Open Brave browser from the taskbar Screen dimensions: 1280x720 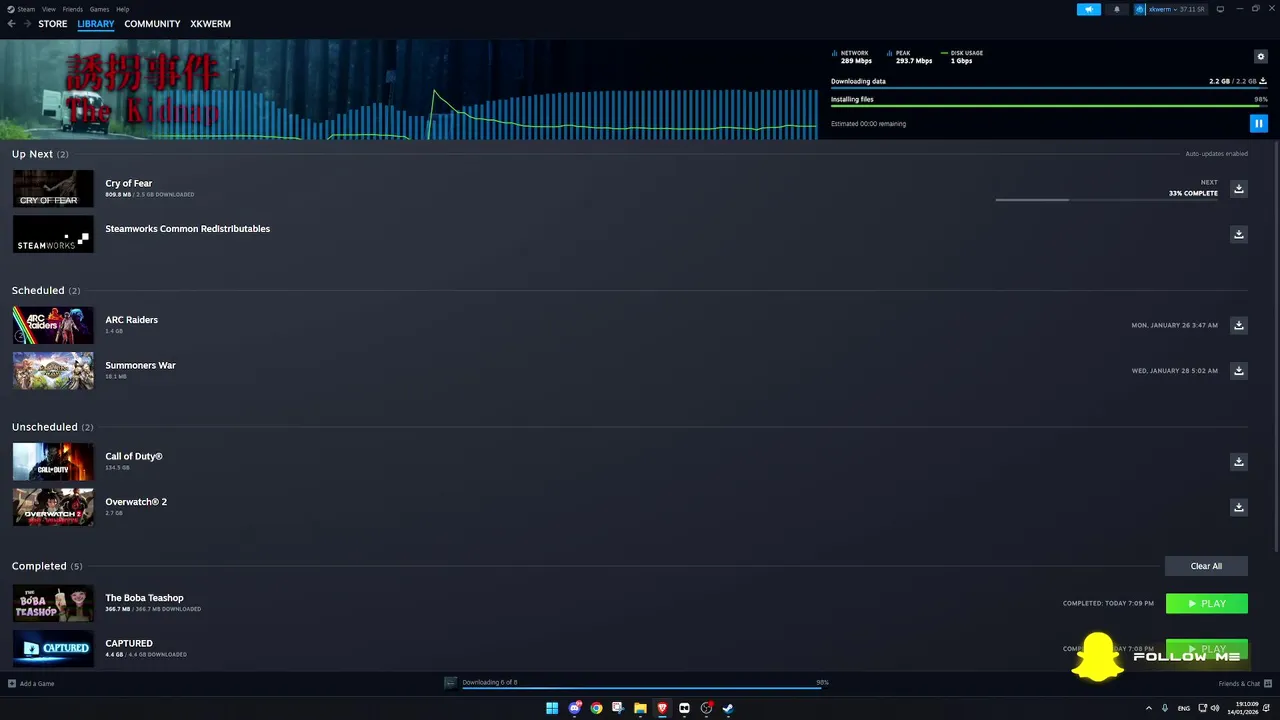[x=662, y=708]
